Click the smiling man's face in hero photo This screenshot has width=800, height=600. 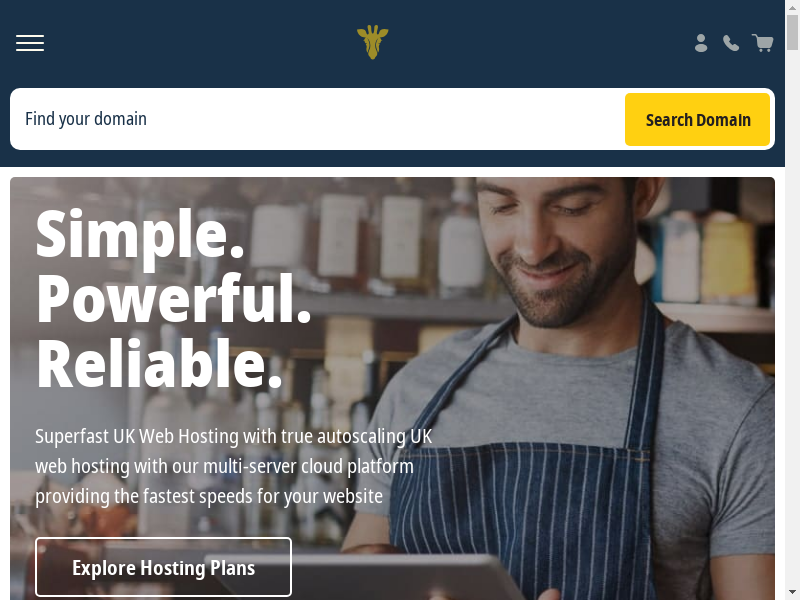[x=559, y=250]
